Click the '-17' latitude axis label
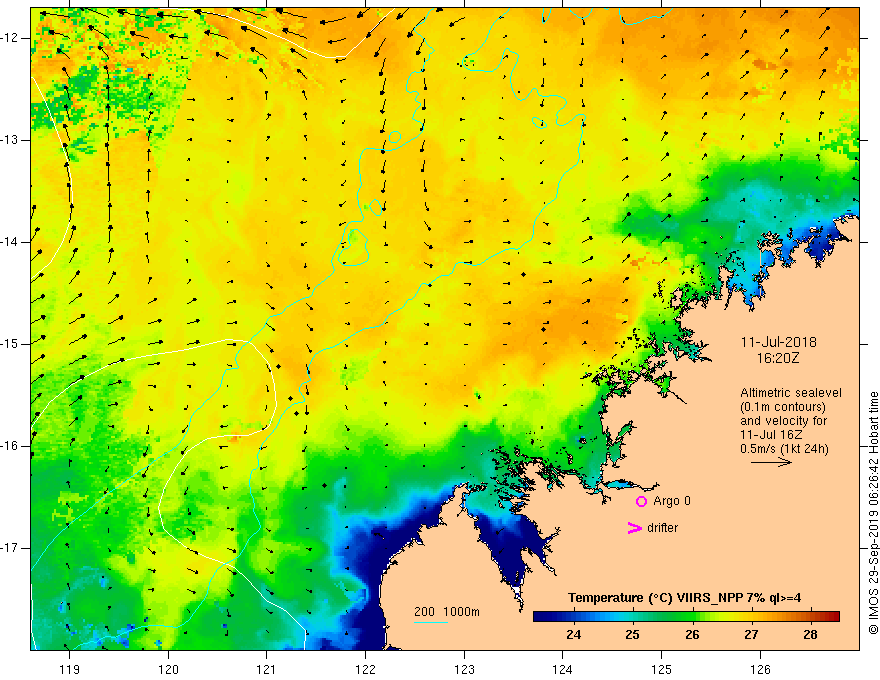Image resolution: width=880 pixels, height=680 pixels. click(x=10, y=548)
